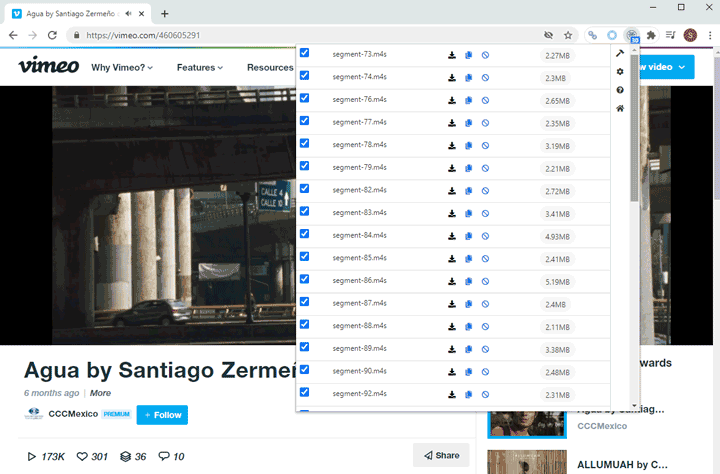This screenshot has width=720, height=474.
Task: Copy link for segment-83.m4s
Action: (x=468, y=214)
